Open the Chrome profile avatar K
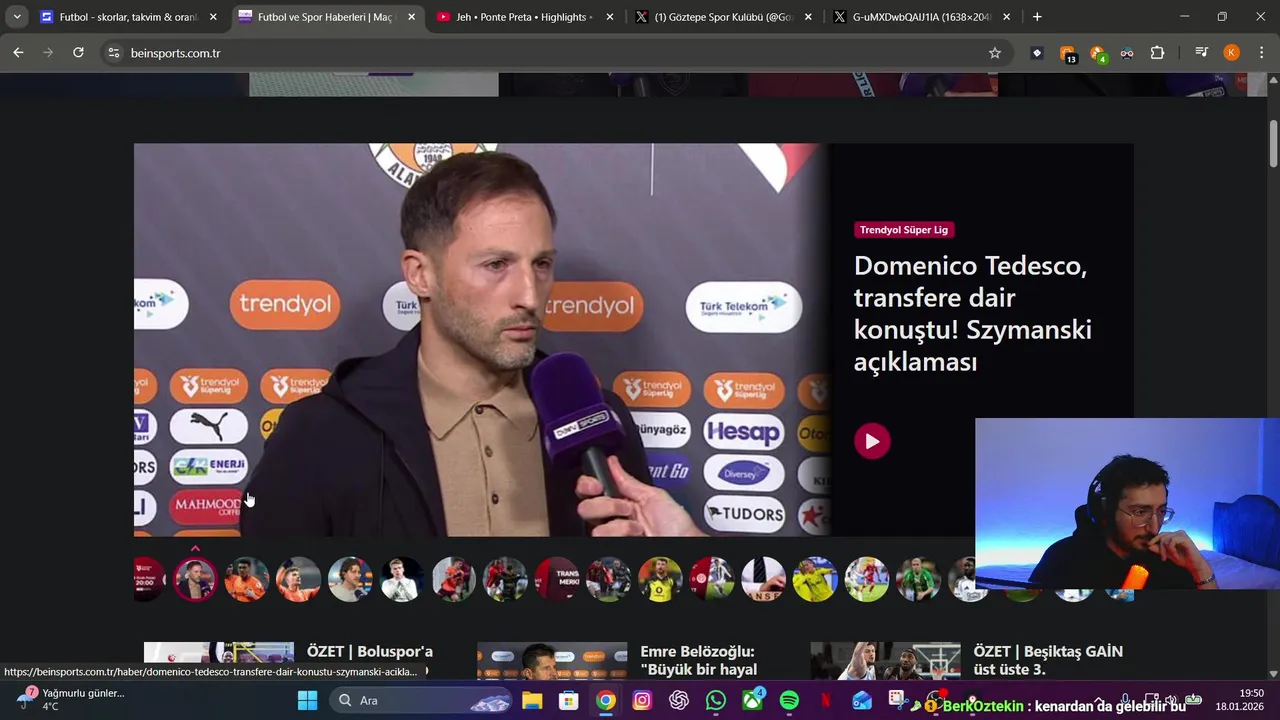The width and height of the screenshot is (1280, 720). 1231,53
